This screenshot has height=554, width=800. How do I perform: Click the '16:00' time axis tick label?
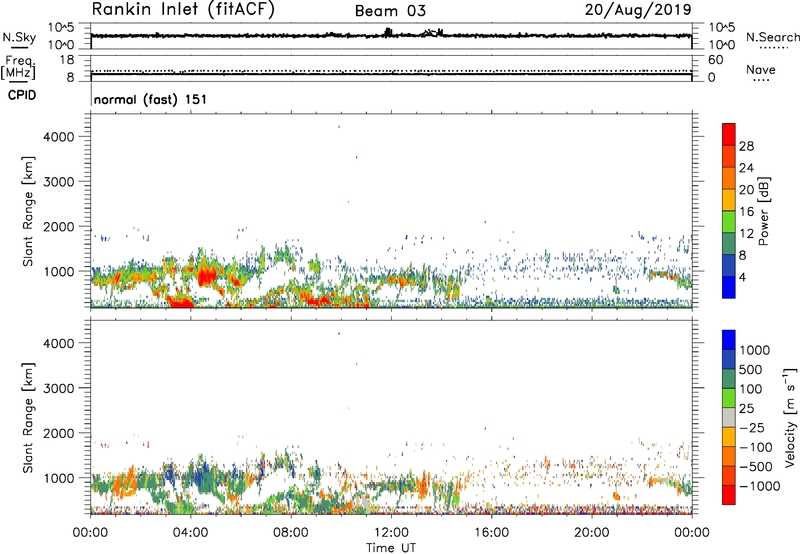[491, 533]
